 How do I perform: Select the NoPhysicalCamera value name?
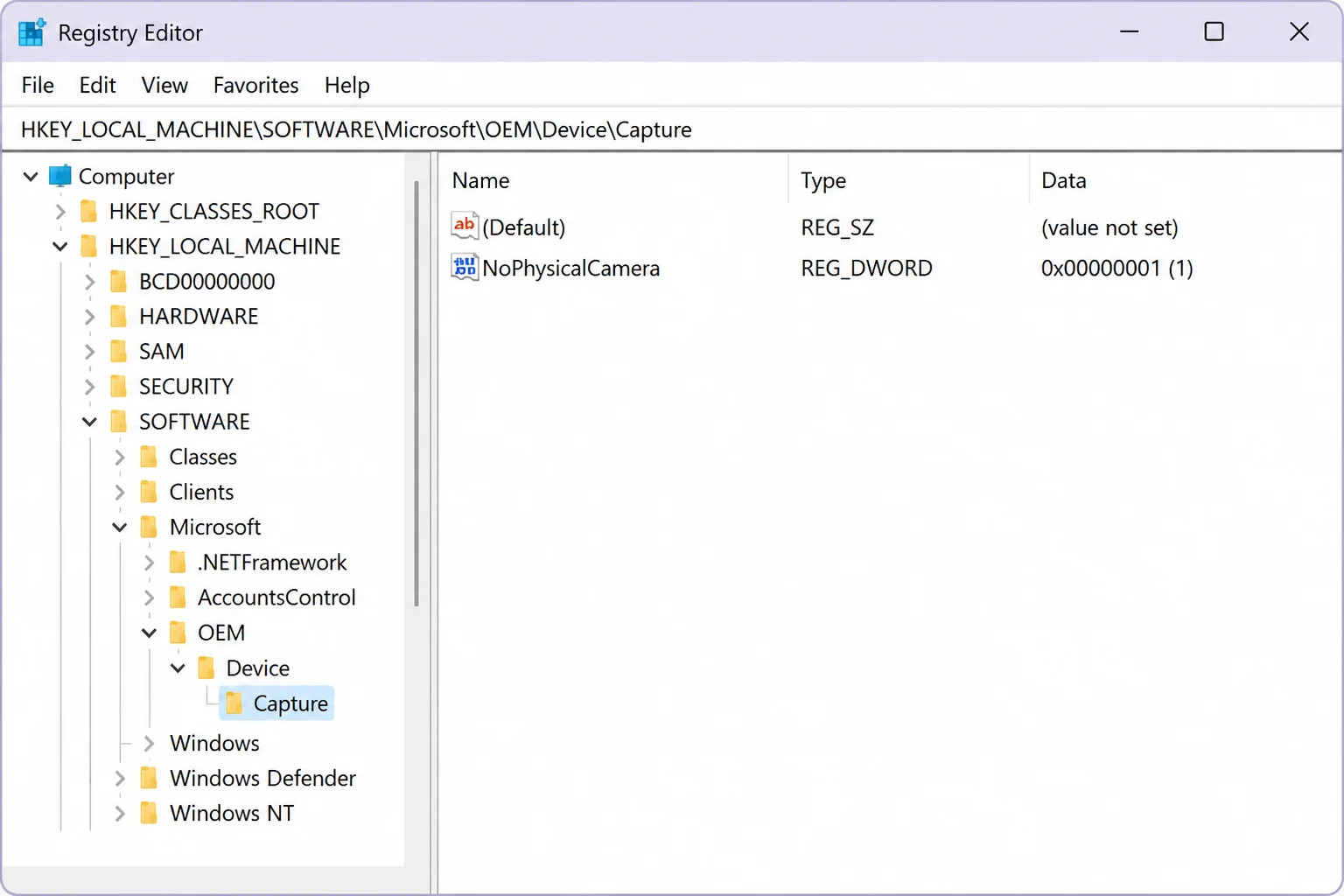coord(570,268)
